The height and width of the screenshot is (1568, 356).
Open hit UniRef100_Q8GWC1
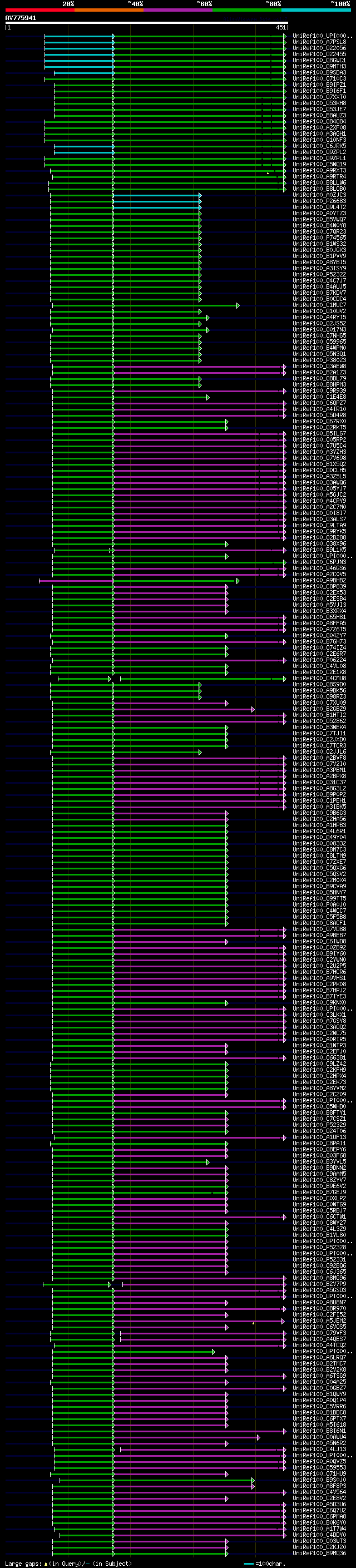(x=319, y=60)
